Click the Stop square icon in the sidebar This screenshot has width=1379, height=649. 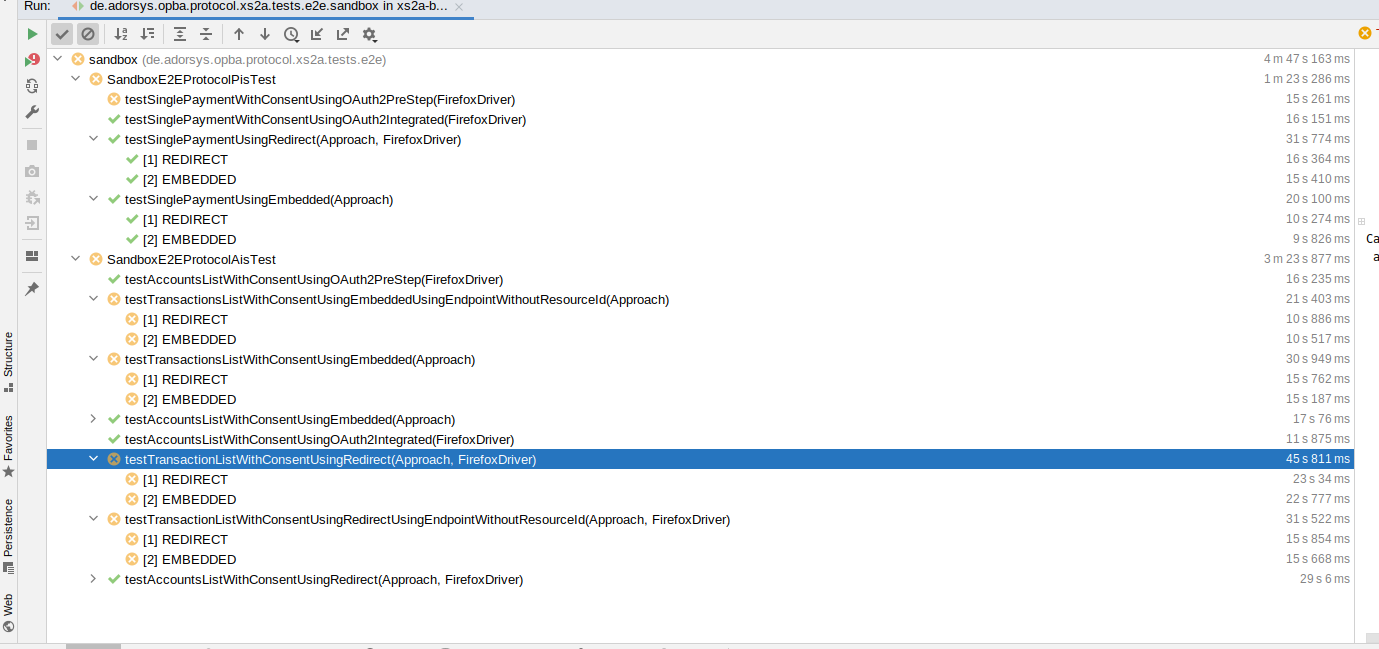click(x=32, y=145)
